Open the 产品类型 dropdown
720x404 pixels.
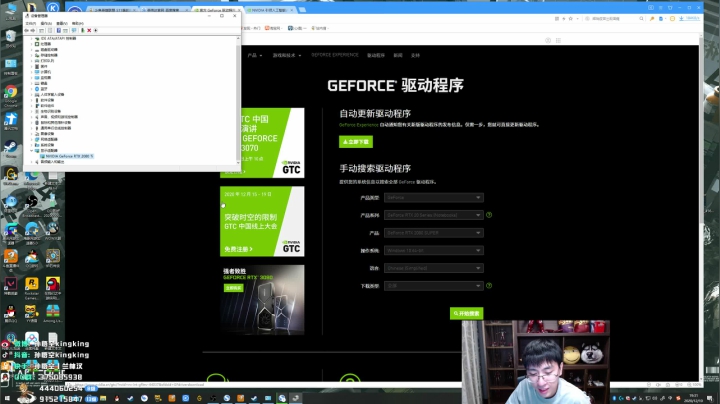(433, 197)
